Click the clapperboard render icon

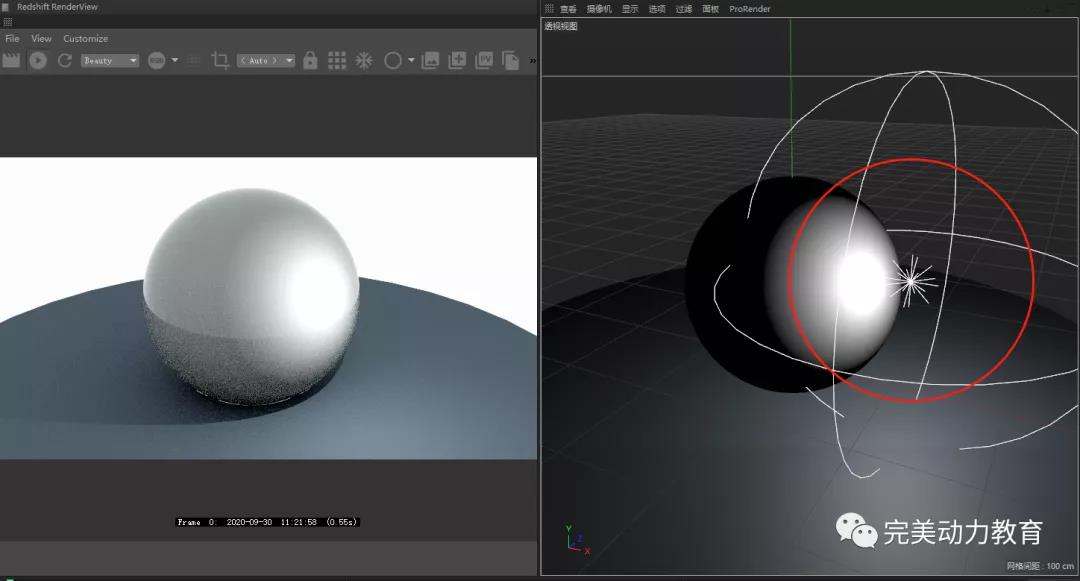tap(12, 60)
